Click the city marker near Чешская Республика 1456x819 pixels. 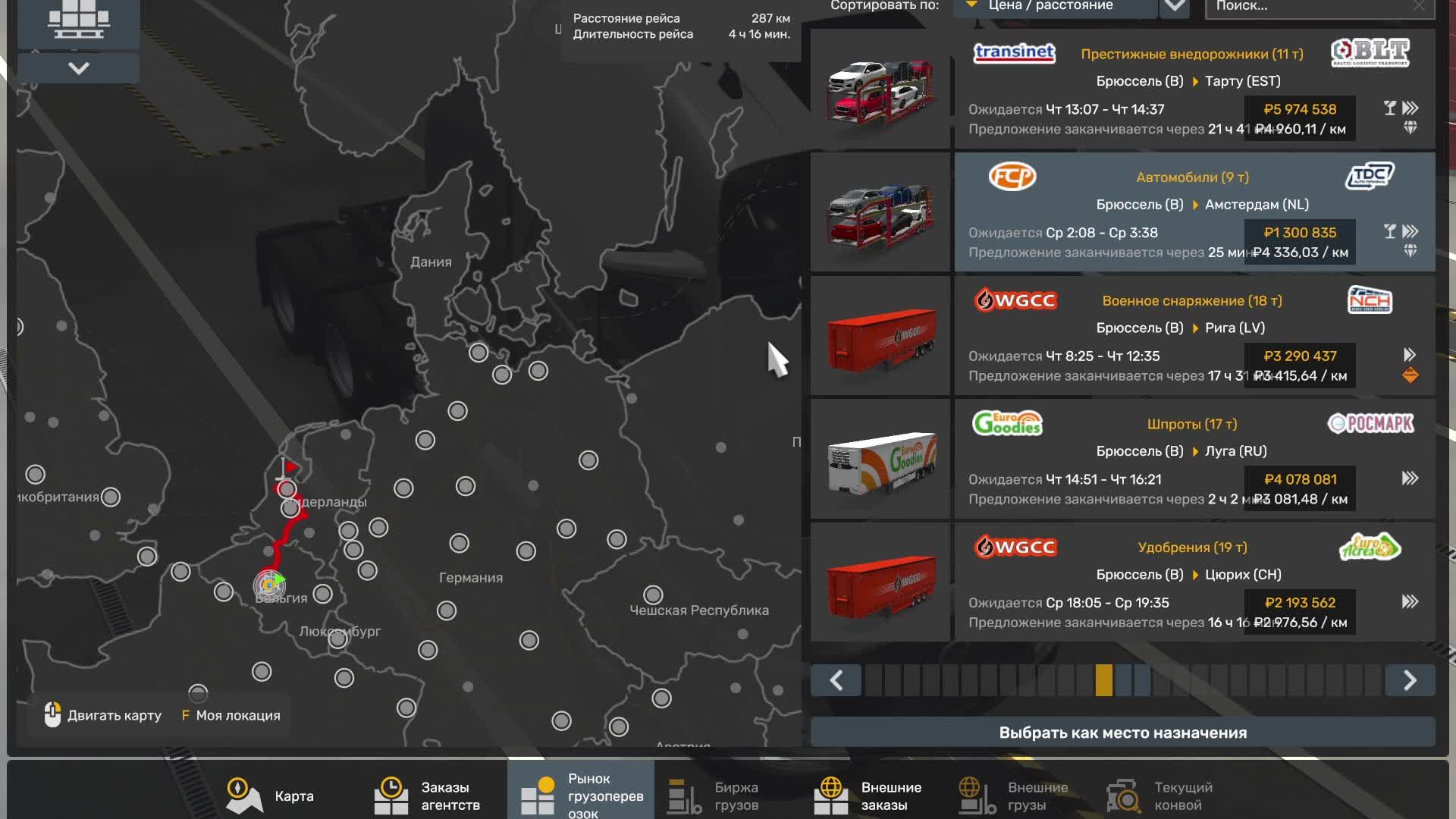coord(653,595)
